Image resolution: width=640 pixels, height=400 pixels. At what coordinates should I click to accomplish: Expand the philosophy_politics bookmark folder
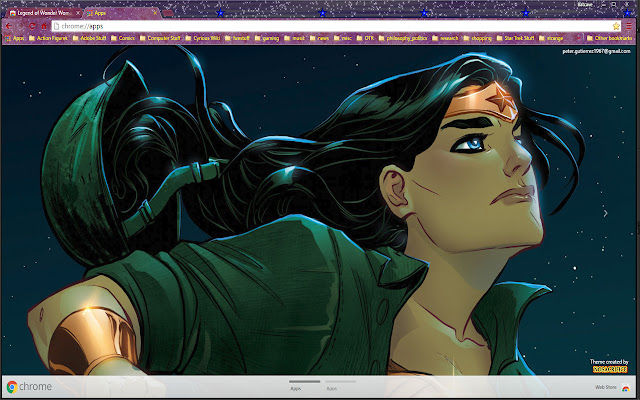pyautogui.click(x=403, y=38)
